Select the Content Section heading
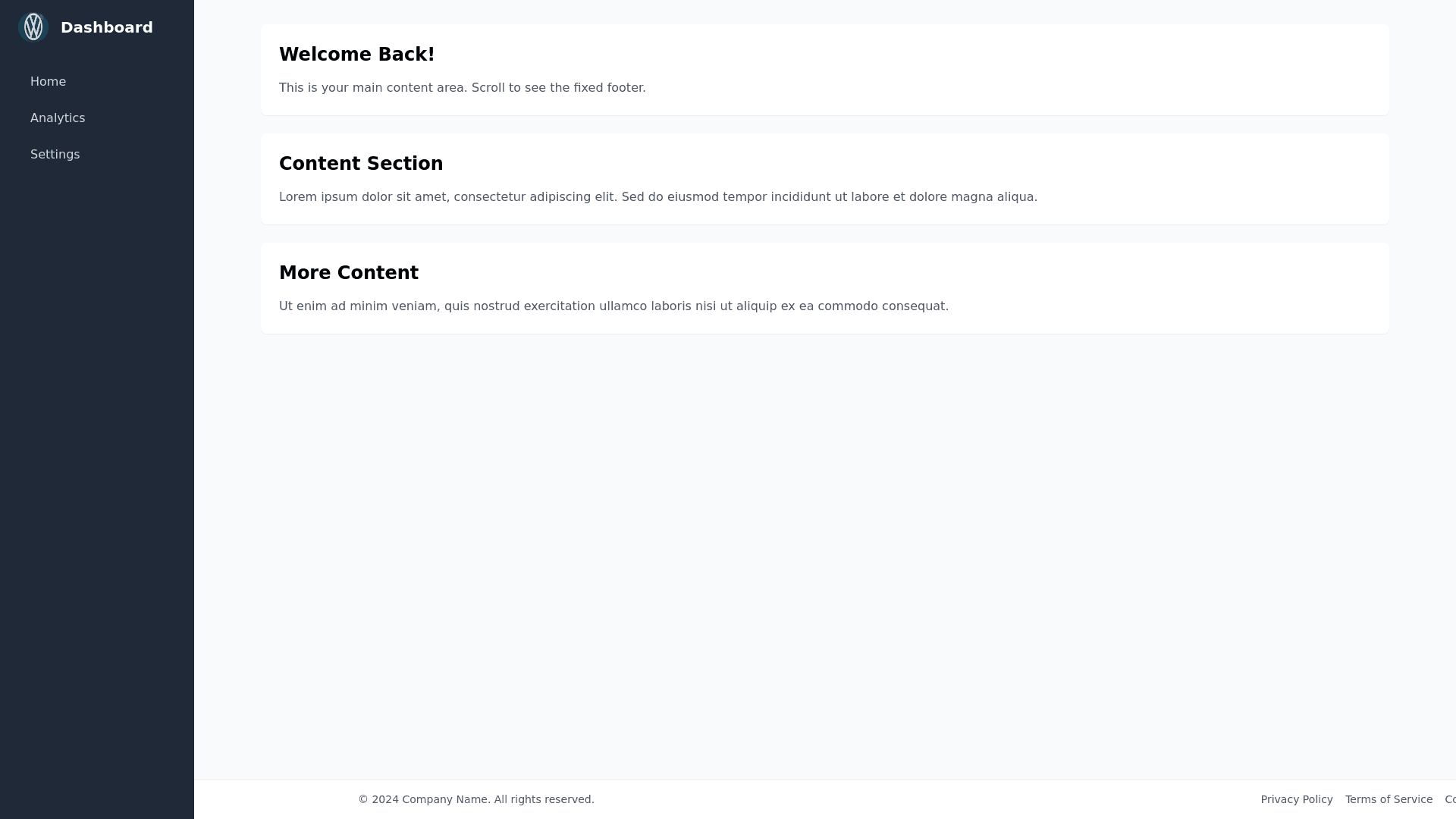This screenshot has height=819, width=1456. point(361,164)
